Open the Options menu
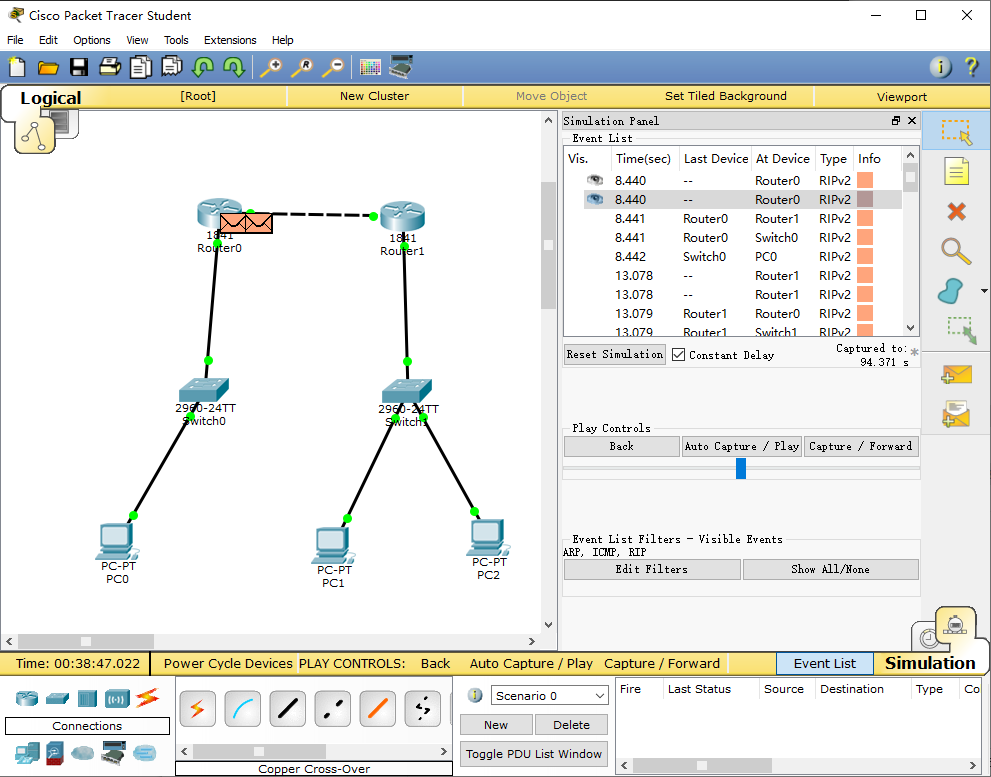The width and height of the screenshot is (991, 777). [92, 40]
